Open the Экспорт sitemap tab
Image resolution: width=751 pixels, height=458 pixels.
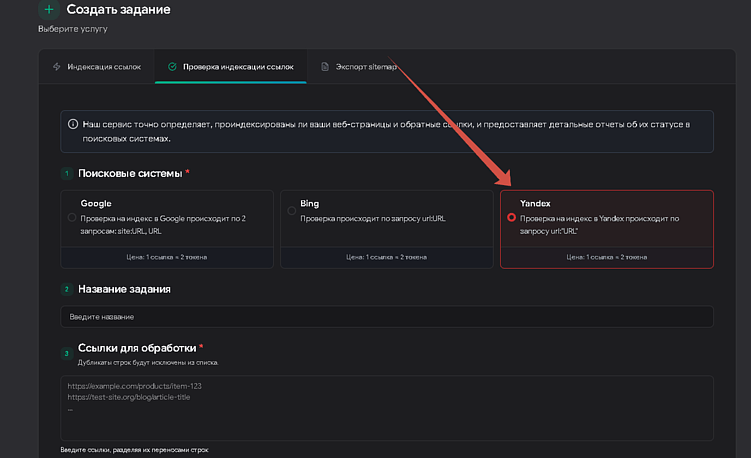click(359, 67)
